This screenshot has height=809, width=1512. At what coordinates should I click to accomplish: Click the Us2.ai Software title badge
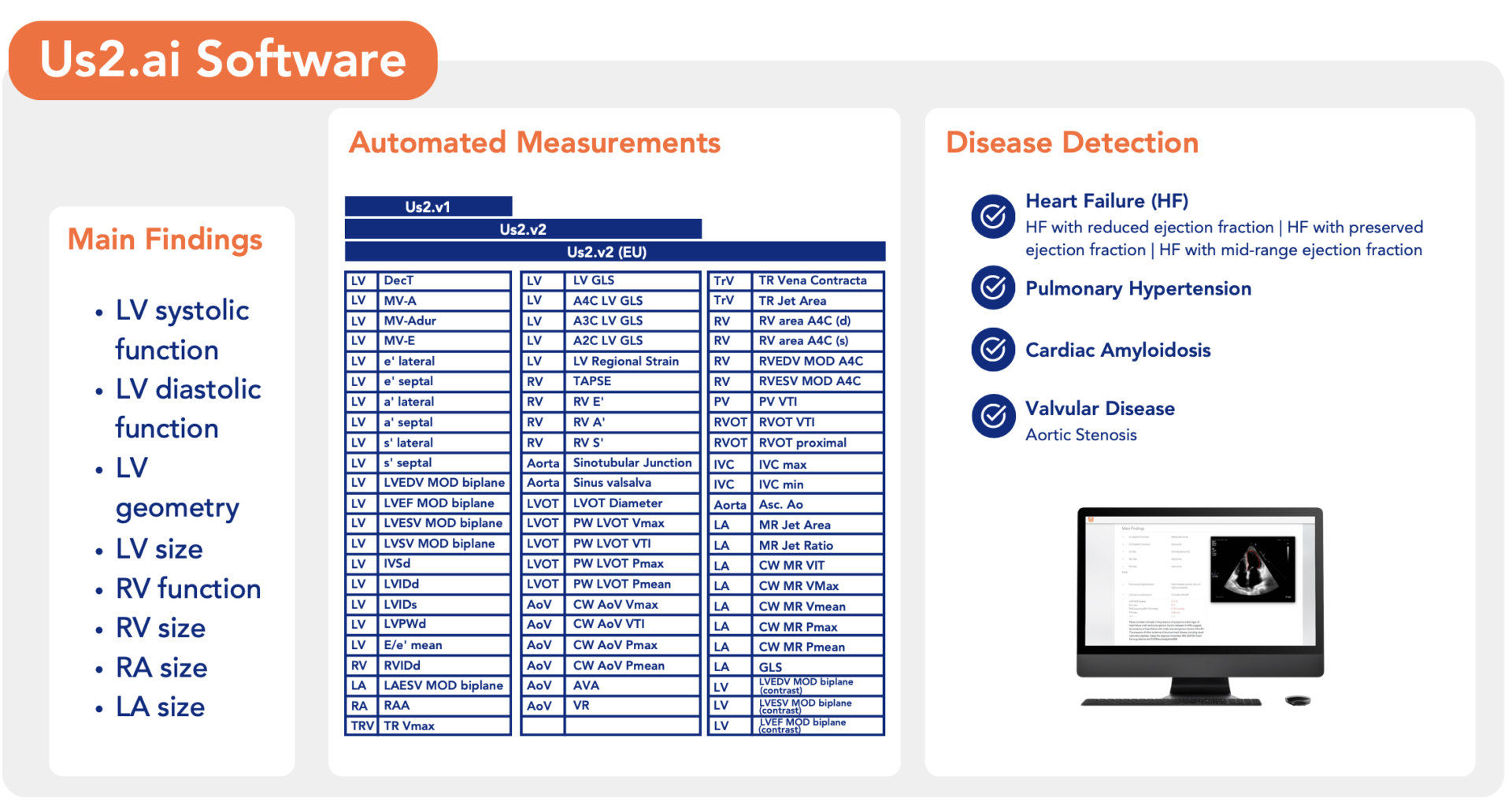(x=223, y=60)
